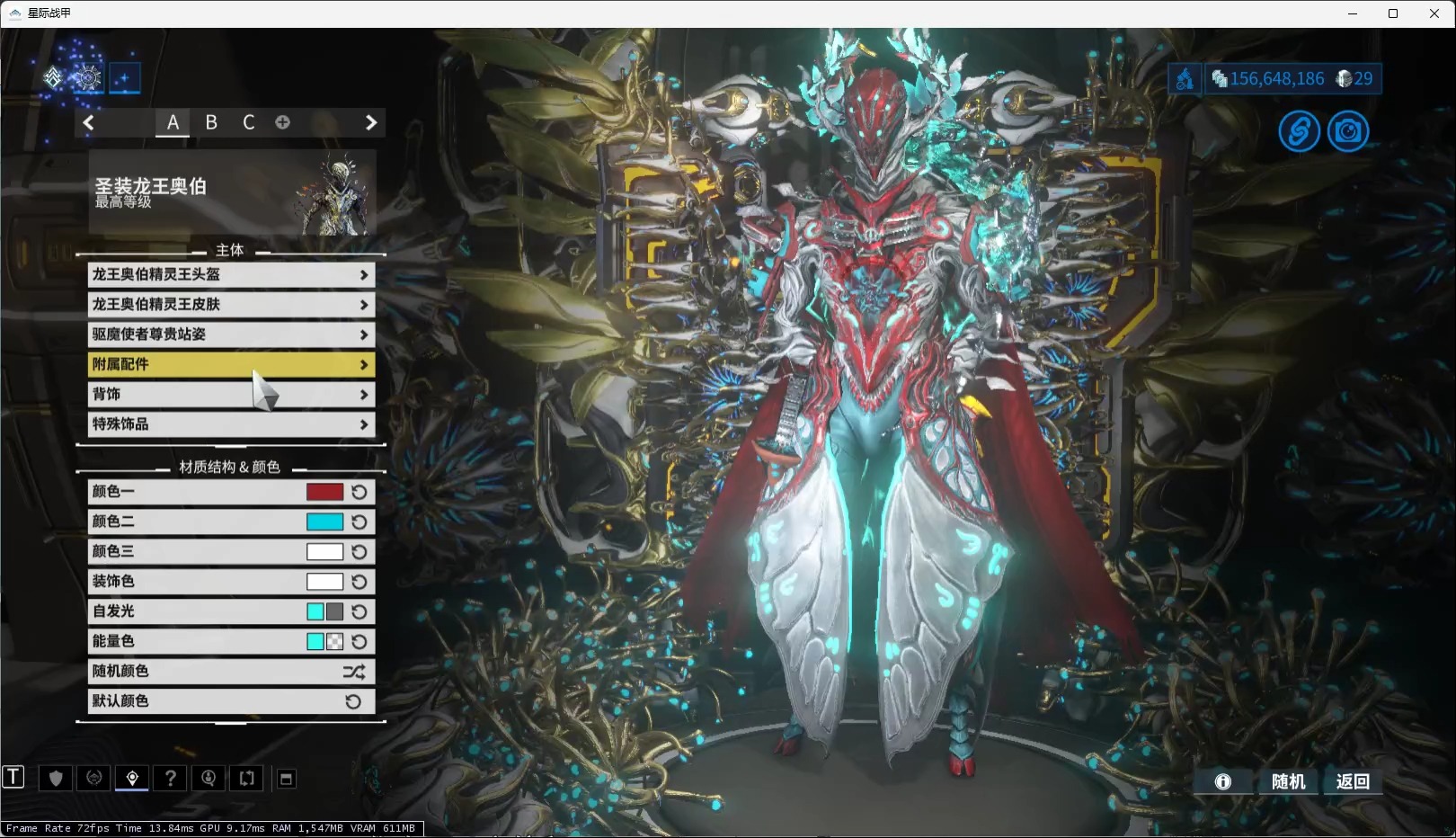This screenshot has width=1456, height=838.
Task: Reset the 能量色 energy color
Action: [x=359, y=641]
